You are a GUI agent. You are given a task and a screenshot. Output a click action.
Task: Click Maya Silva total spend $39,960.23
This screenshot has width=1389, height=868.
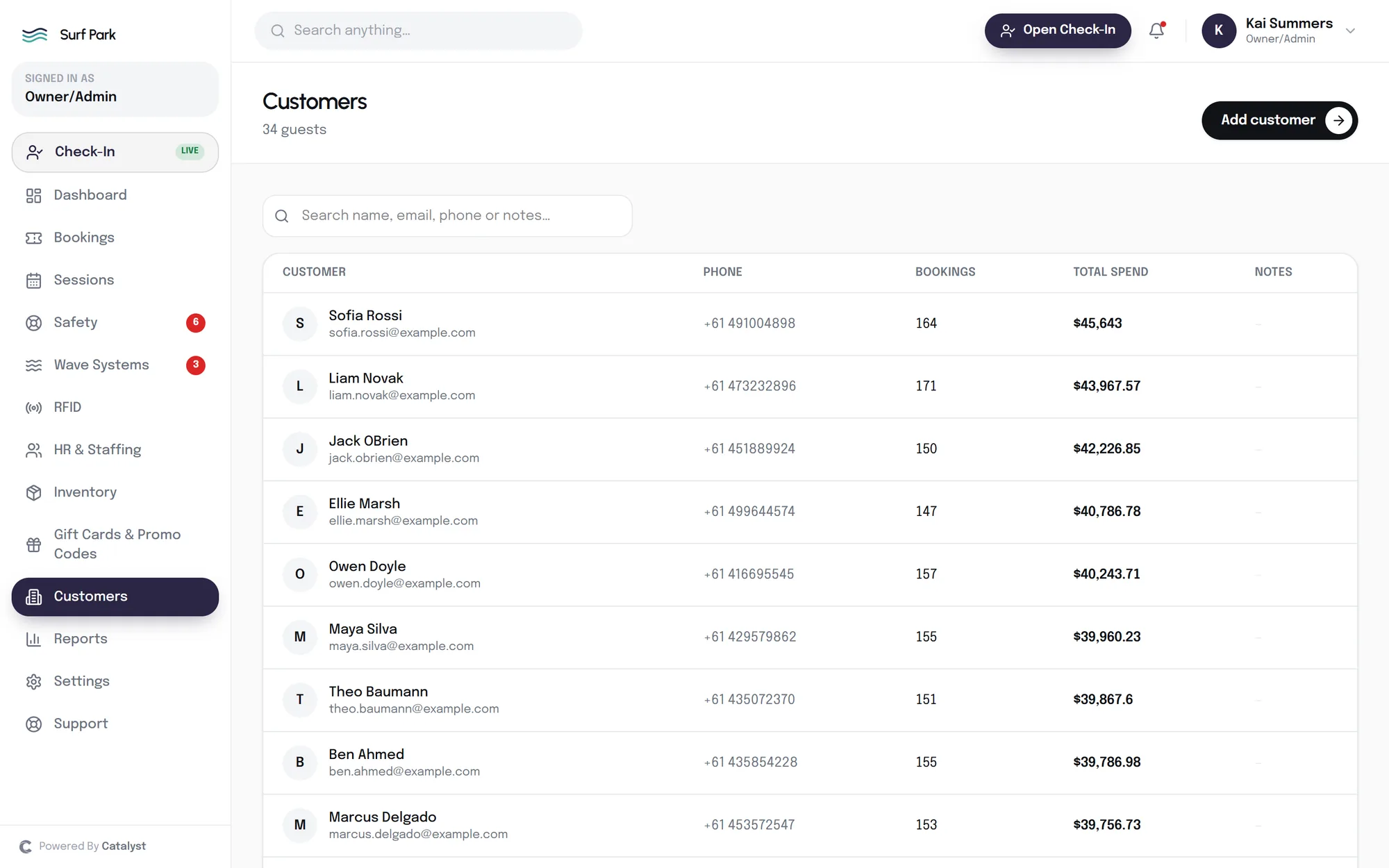[1107, 637]
